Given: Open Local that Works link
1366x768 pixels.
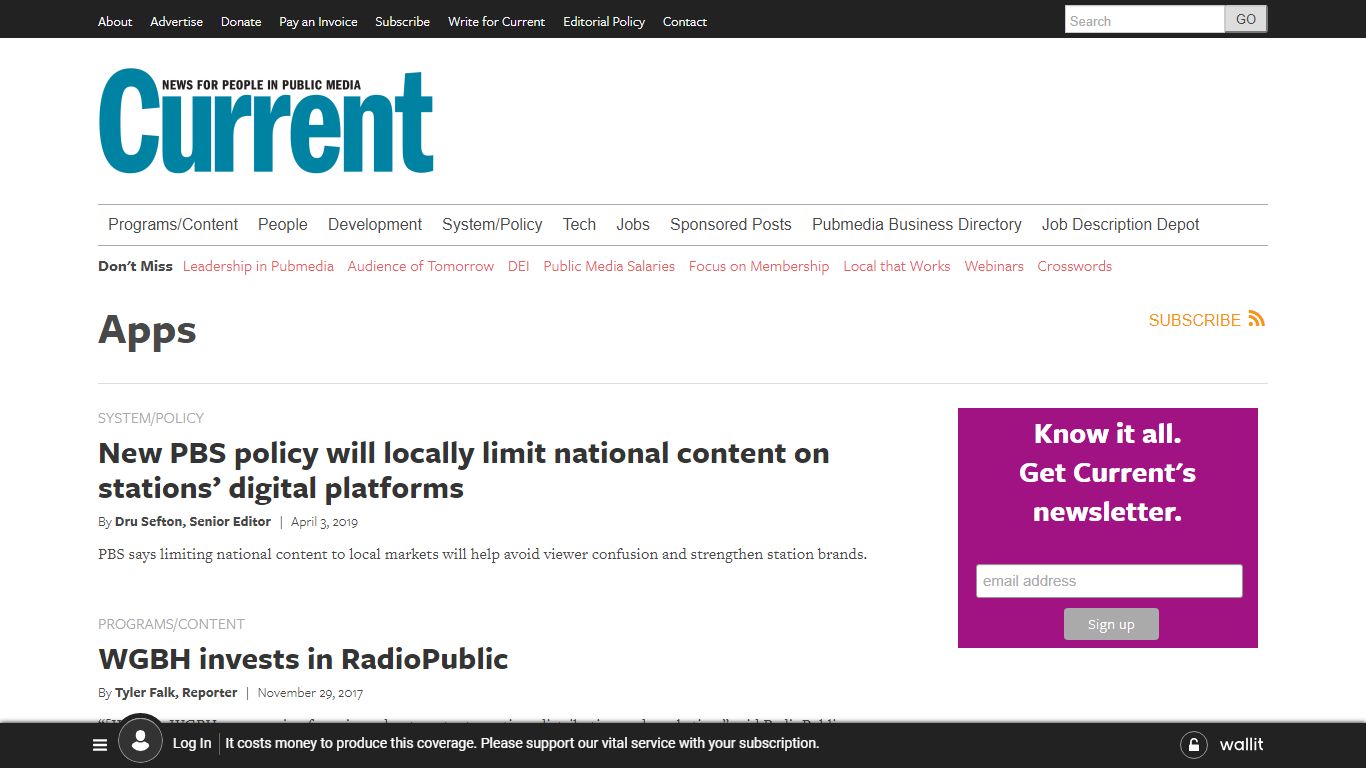Looking at the screenshot, I should [x=897, y=266].
